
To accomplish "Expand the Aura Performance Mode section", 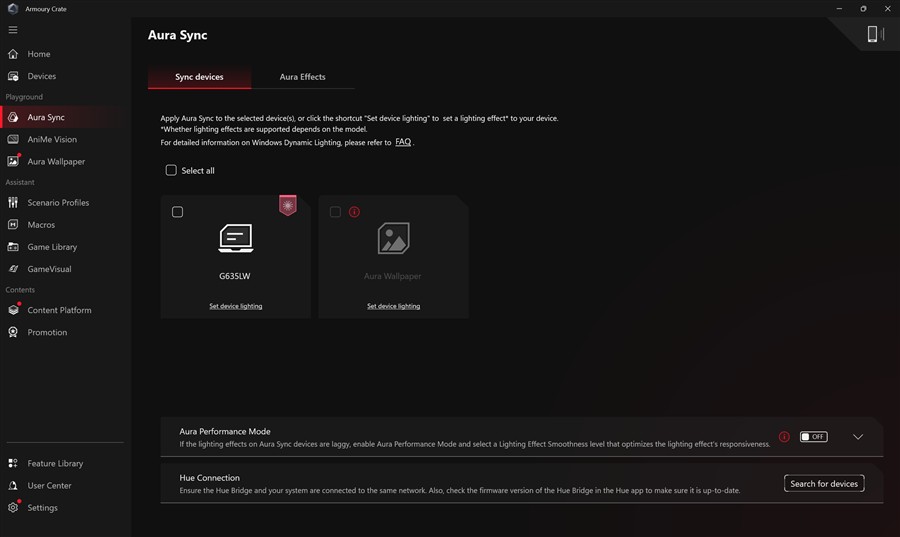I will tap(857, 437).
